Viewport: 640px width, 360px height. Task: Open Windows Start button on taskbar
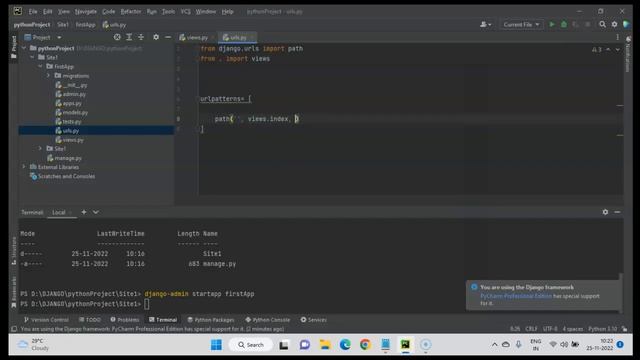click(216, 345)
